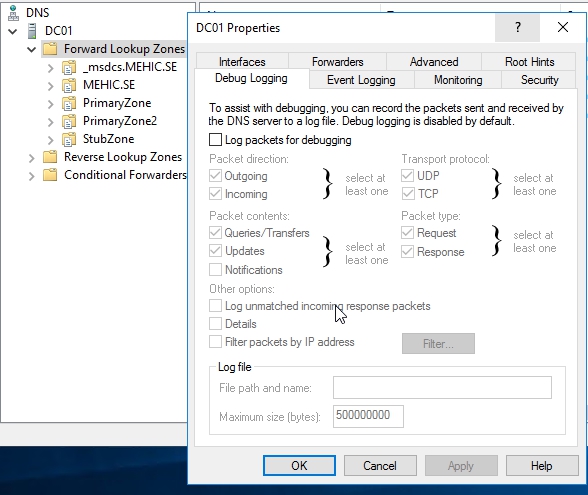
Task: Click the Maximum size (bytes) field
Action: (x=368, y=416)
